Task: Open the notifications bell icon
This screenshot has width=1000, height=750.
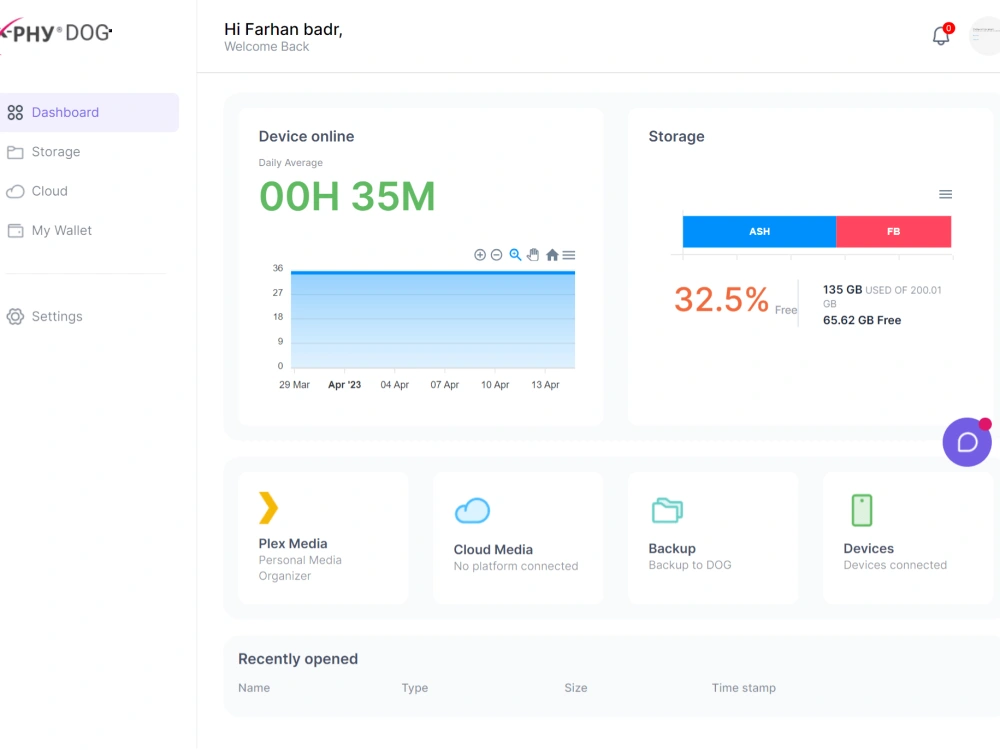Action: pos(941,36)
